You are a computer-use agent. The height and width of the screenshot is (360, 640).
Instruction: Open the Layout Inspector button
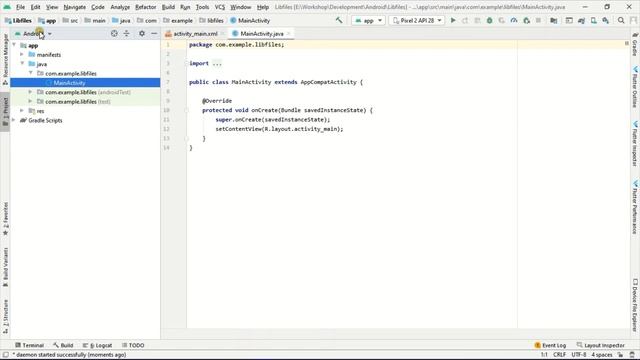click(x=601, y=345)
